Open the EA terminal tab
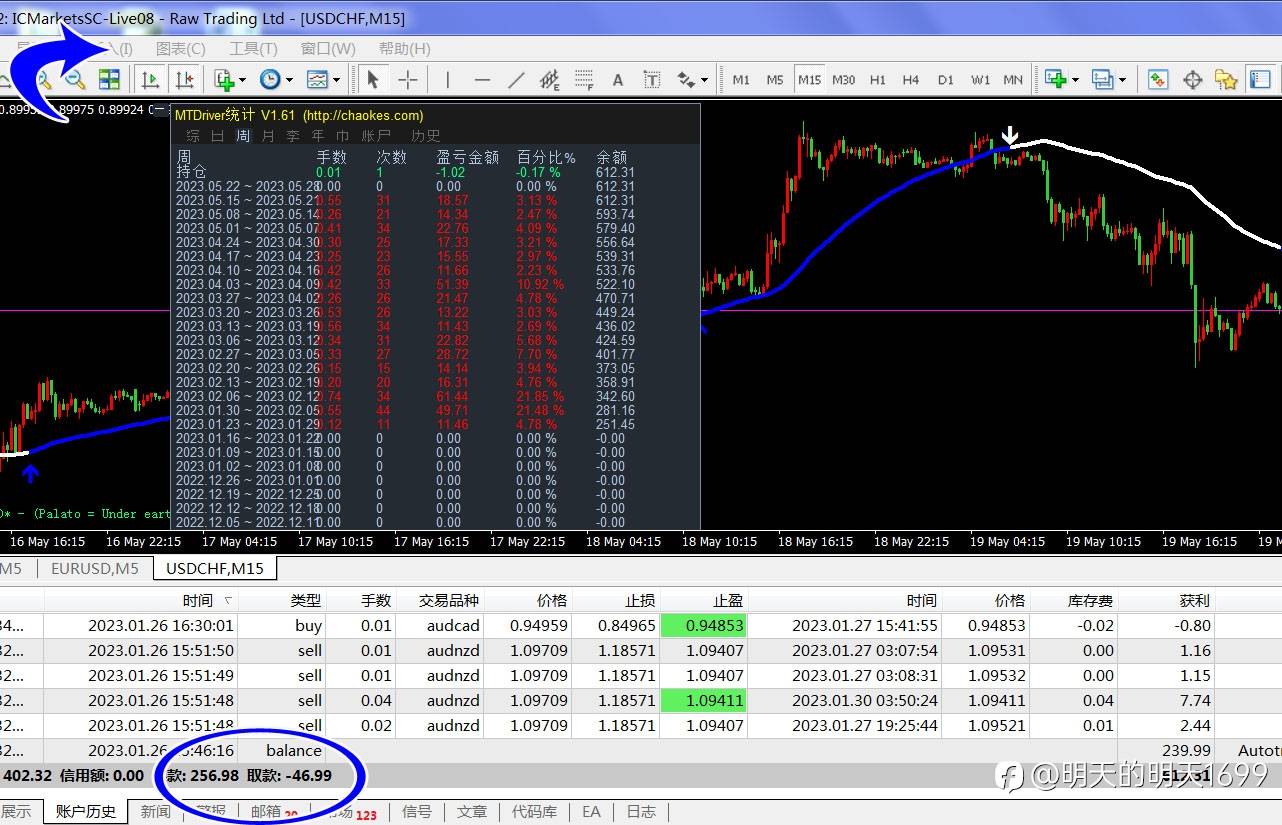 pyautogui.click(x=592, y=811)
